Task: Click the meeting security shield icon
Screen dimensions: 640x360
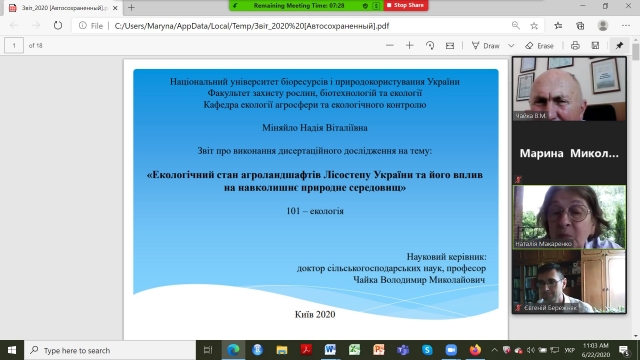Action: (x=365, y=6)
